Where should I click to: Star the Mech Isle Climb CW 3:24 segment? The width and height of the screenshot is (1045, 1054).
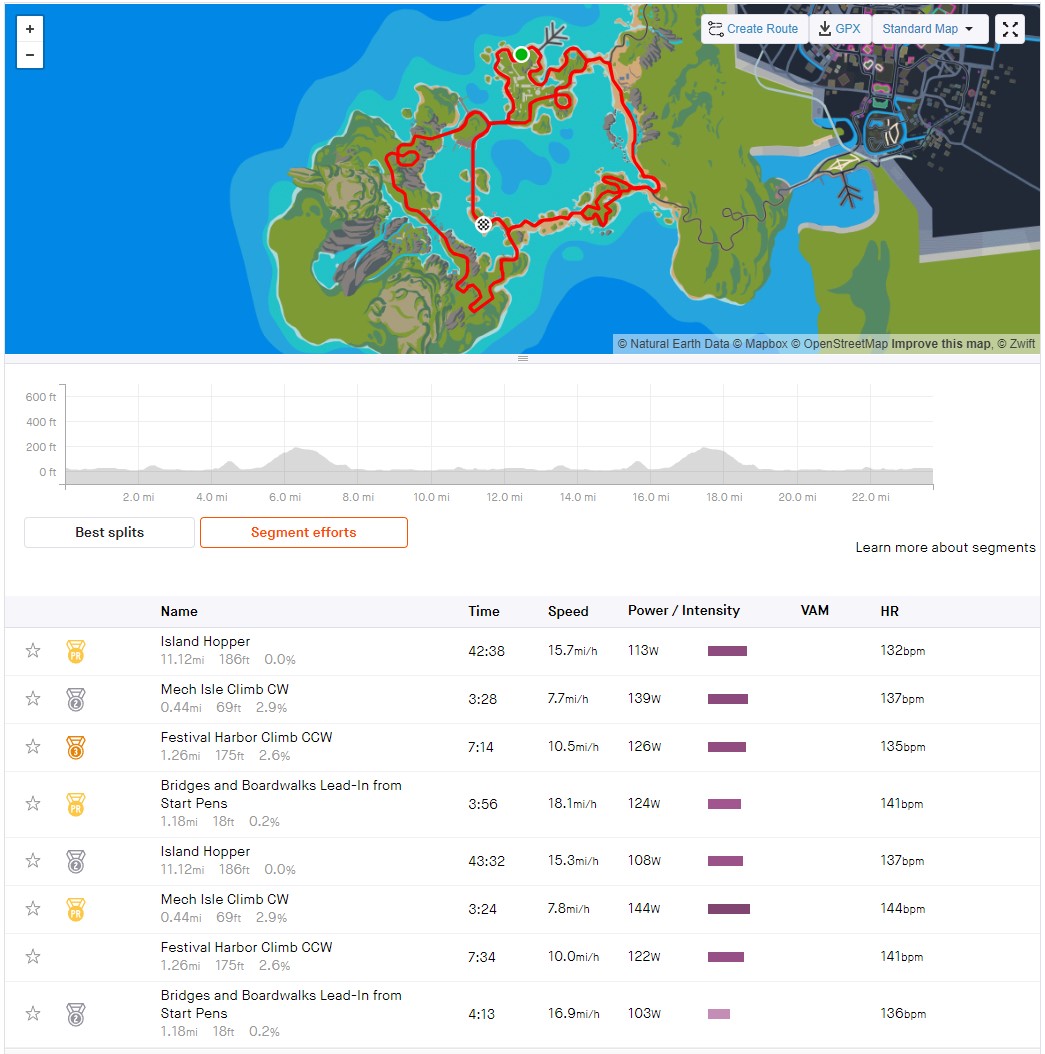(33, 909)
